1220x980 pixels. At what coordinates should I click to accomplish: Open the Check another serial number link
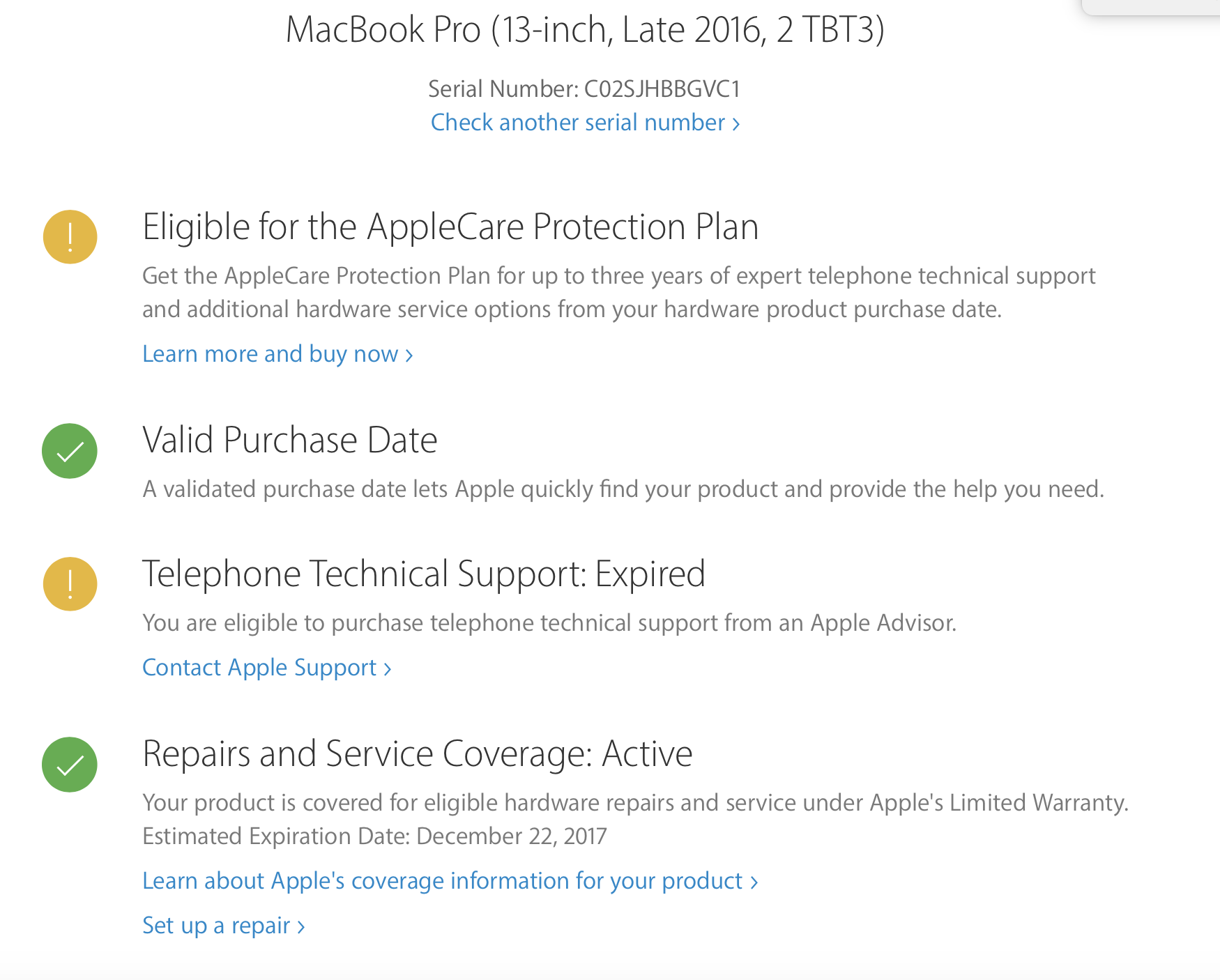coord(585,123)
